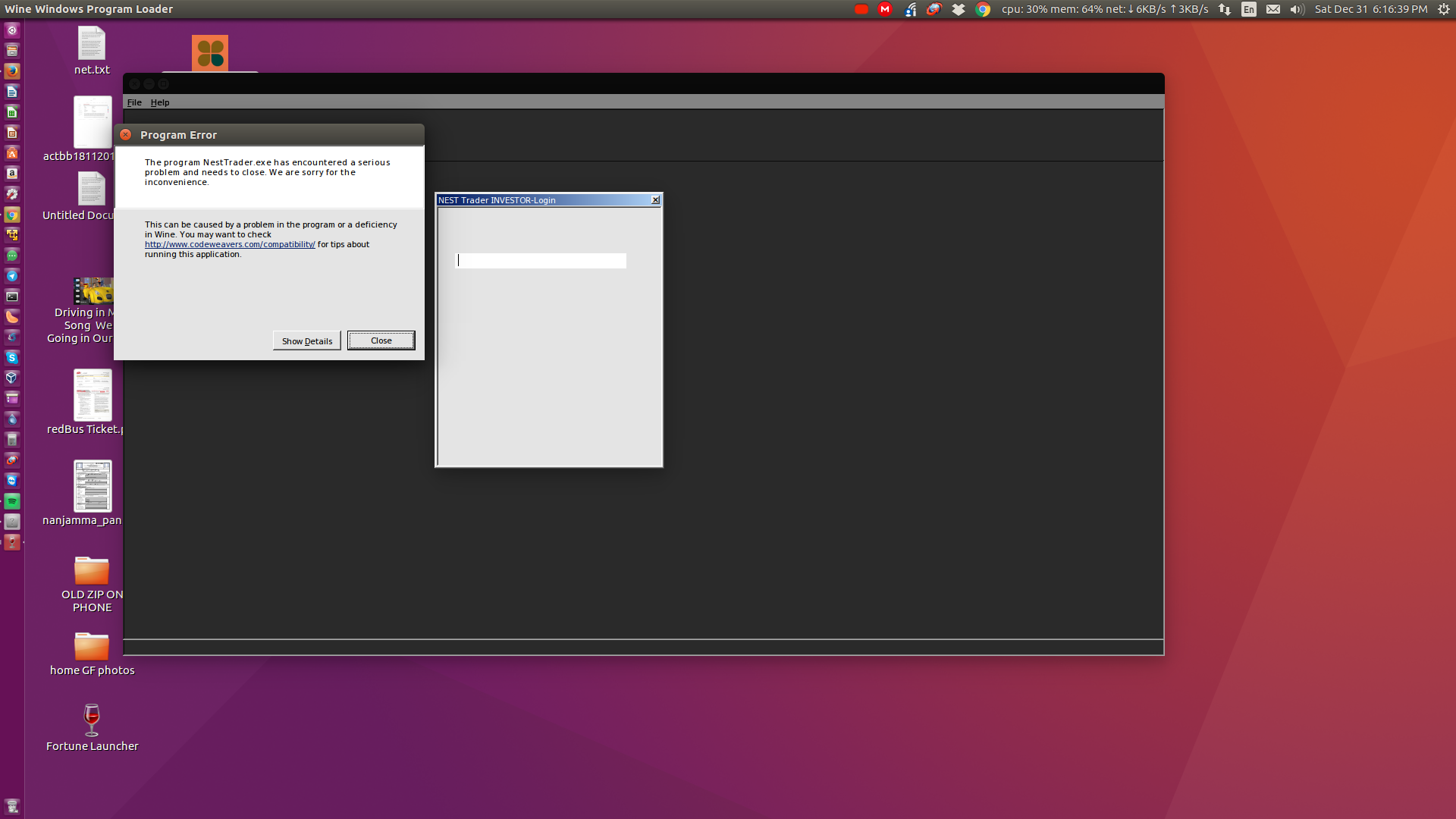Open the Help menu

159,102
